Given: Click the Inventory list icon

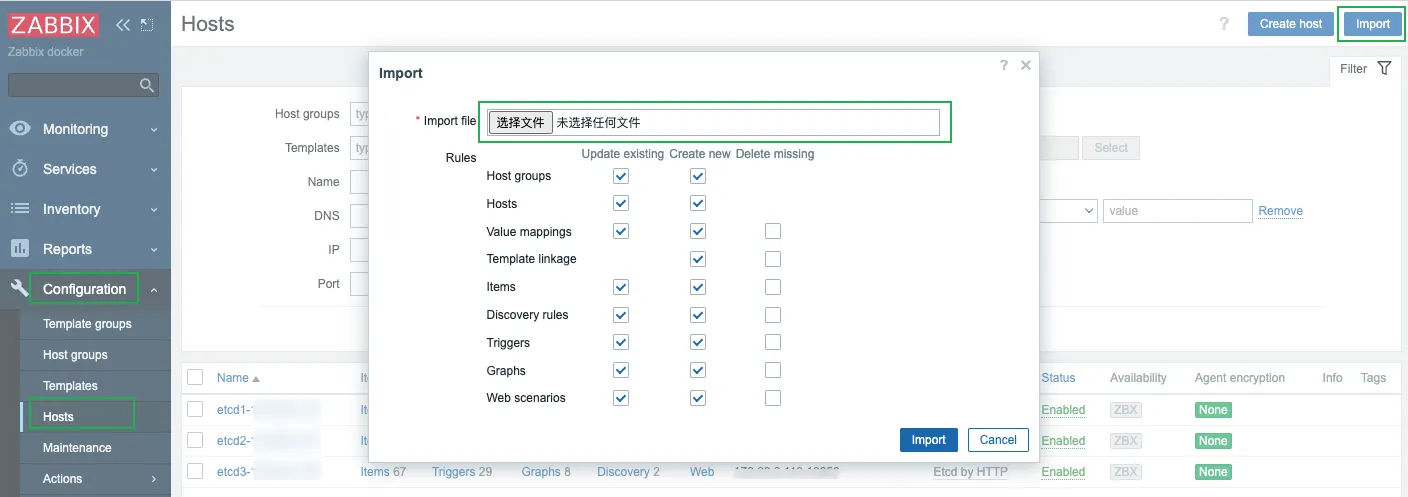Looking at the screenshot, I should coord(19,209).
